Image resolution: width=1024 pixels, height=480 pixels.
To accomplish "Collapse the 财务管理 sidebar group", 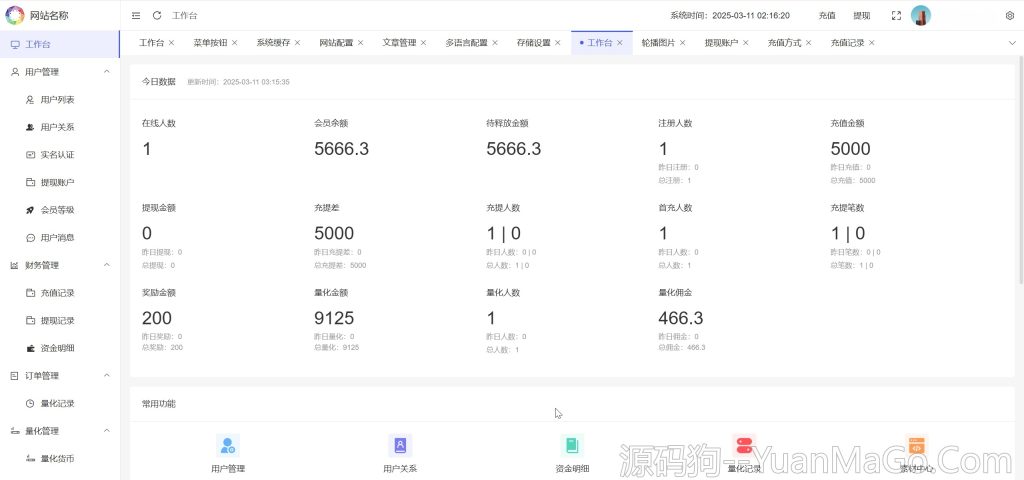I will [107, 265].
